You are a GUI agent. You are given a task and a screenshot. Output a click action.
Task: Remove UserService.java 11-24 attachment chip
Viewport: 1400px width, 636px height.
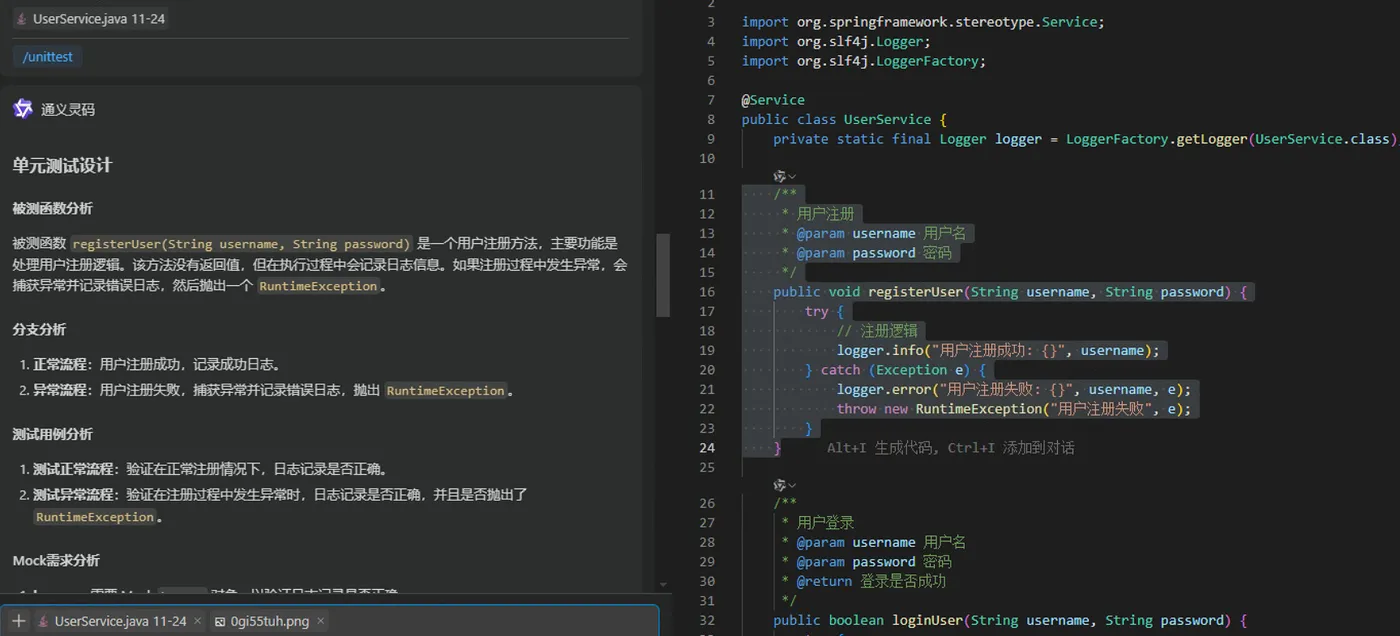pyautogui.click(x=197, y=621)
